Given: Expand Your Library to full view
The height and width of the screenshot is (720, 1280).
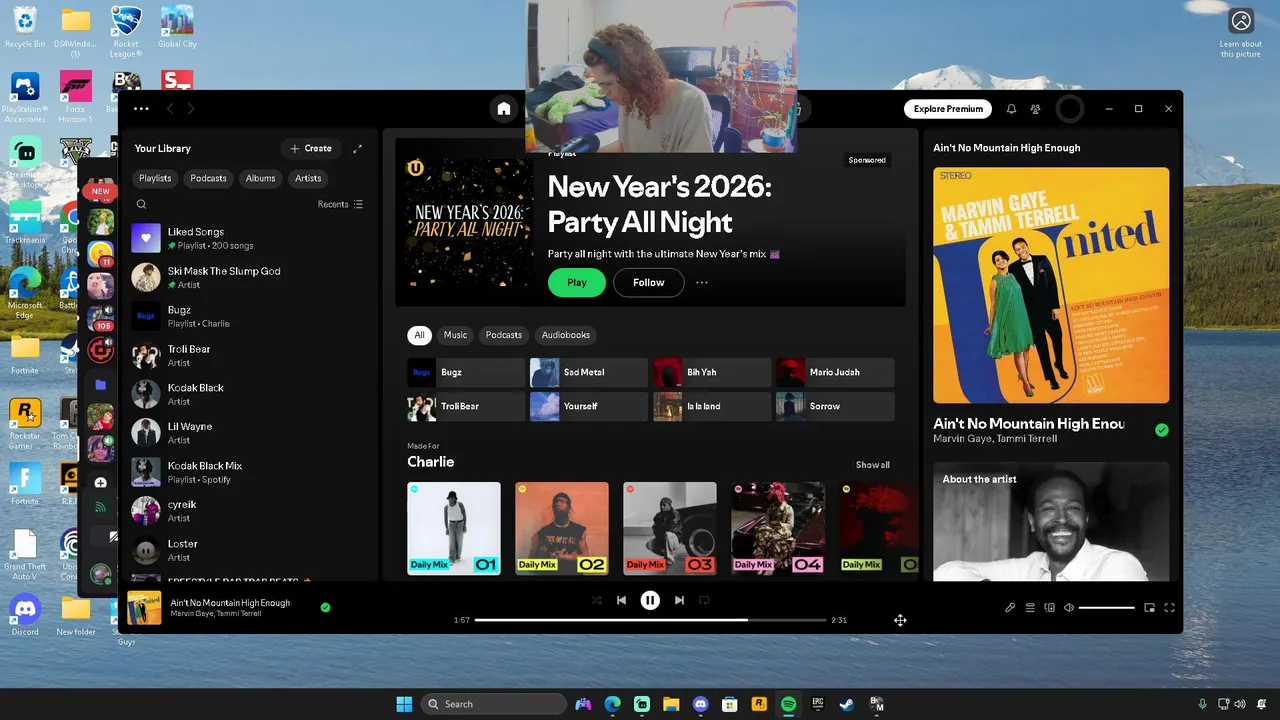Looking at the screenshot, I should [357, 149].
